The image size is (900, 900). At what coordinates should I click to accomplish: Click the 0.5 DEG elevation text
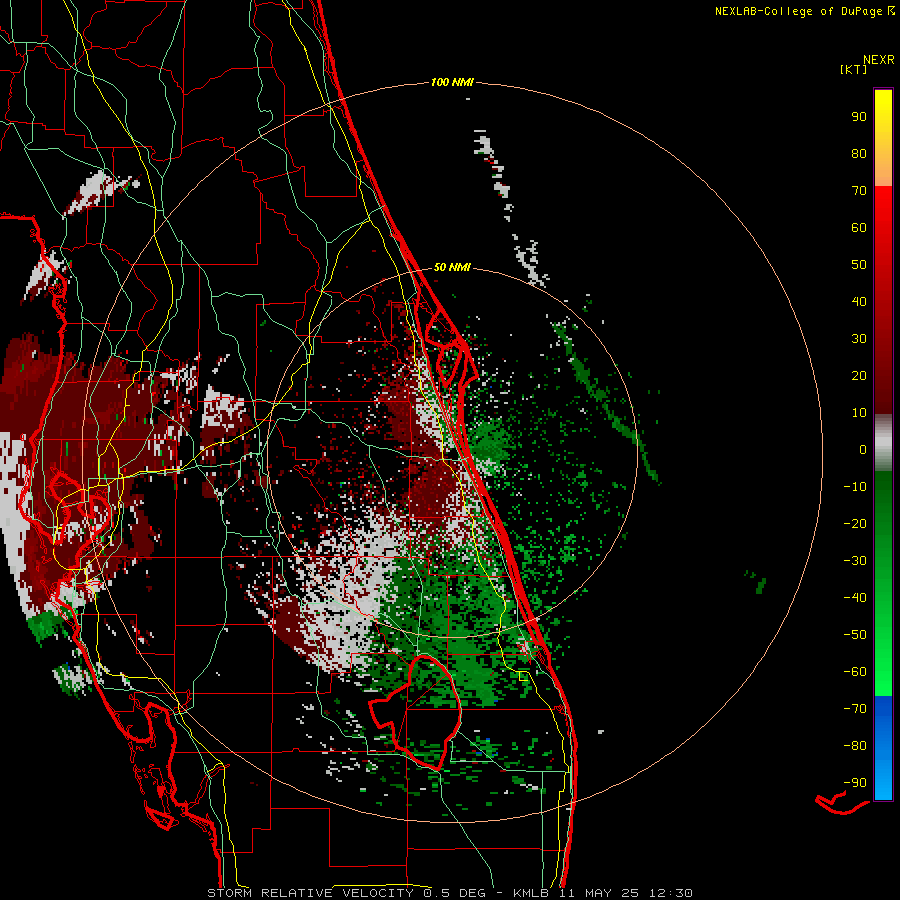(455, 893)
